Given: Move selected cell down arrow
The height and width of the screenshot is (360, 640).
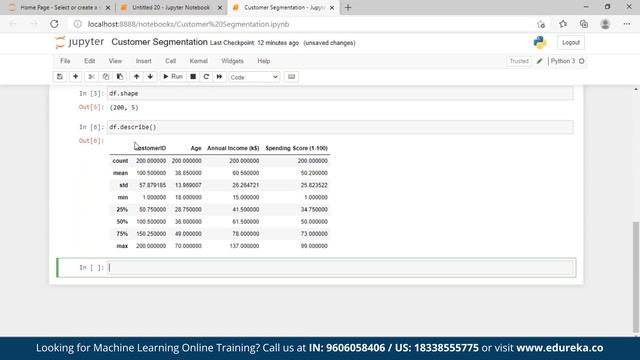Looking at the screenshot, I should coord(150,77).
